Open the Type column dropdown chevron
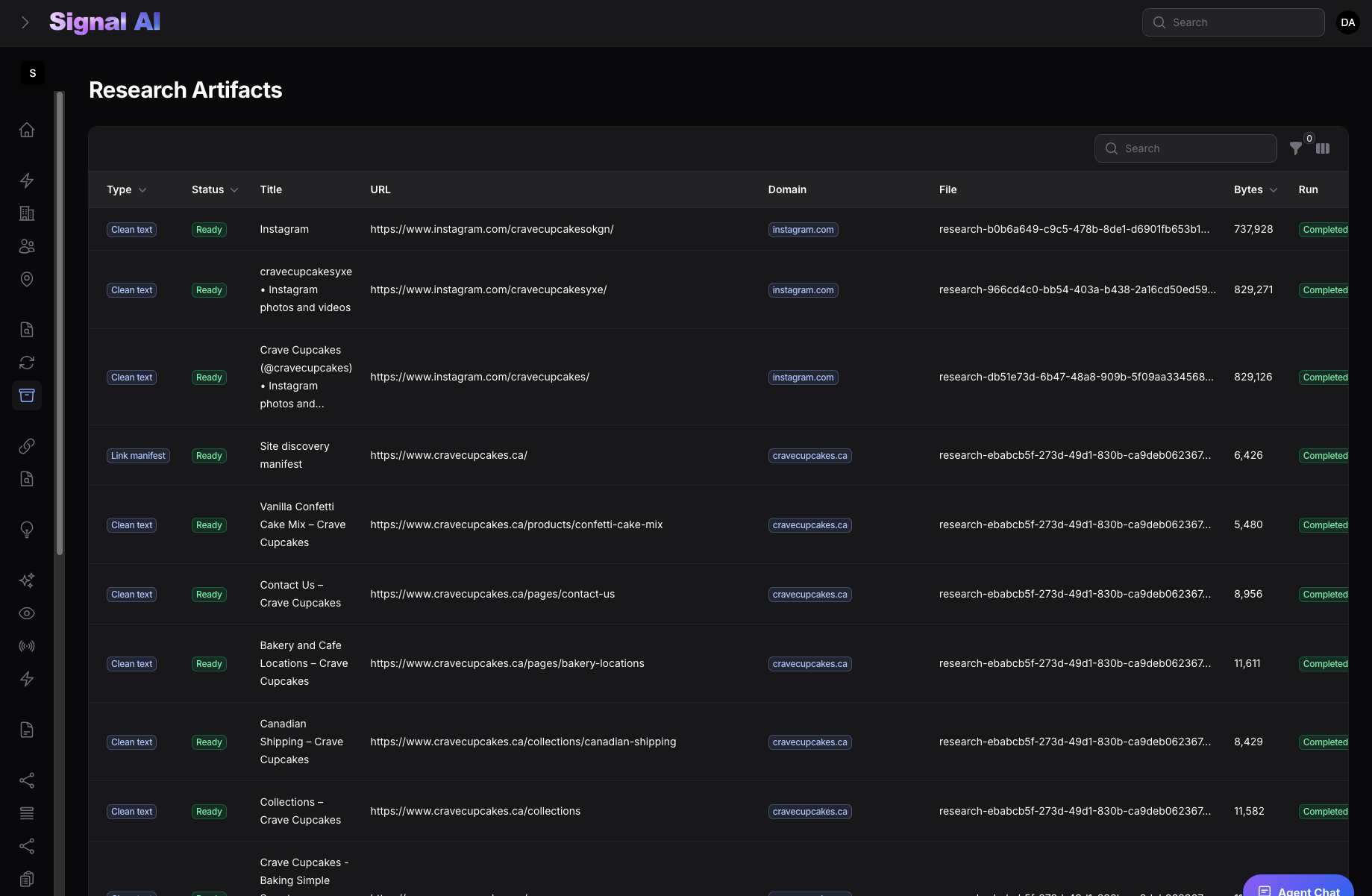The image size is (1372, 896). 142,190
